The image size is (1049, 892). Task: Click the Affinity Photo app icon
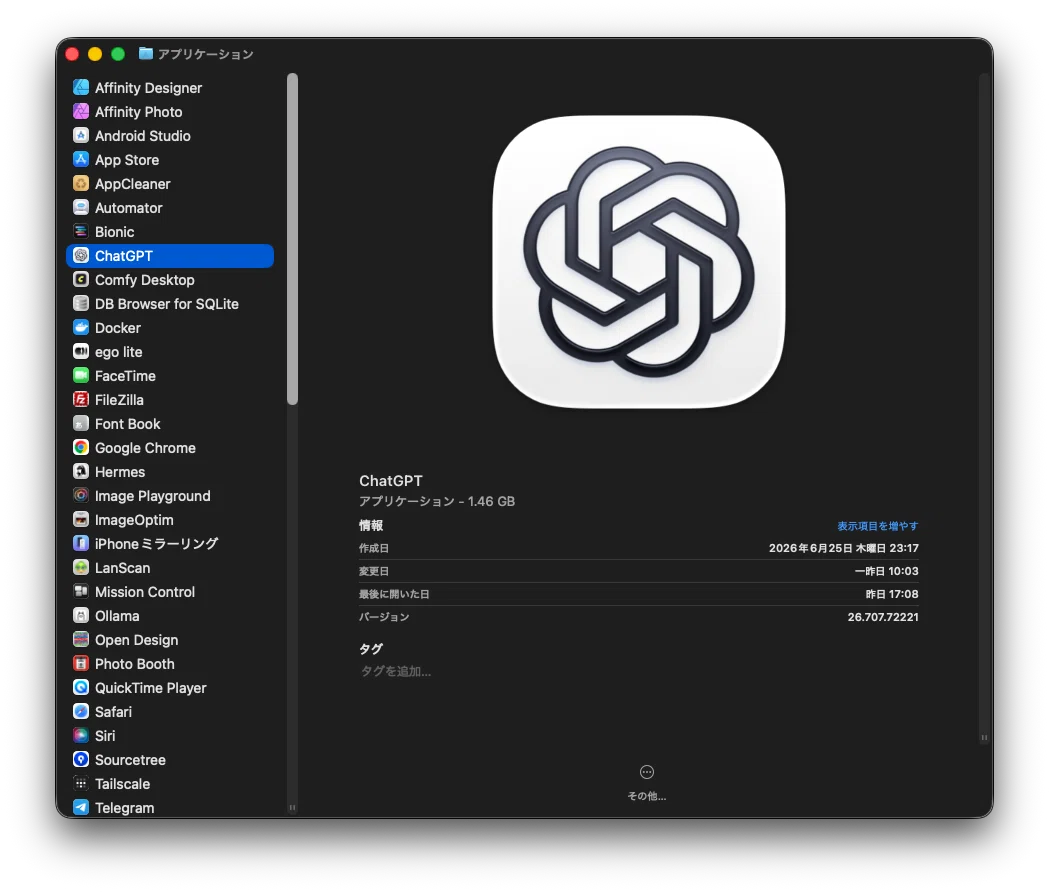coord(81,112)
